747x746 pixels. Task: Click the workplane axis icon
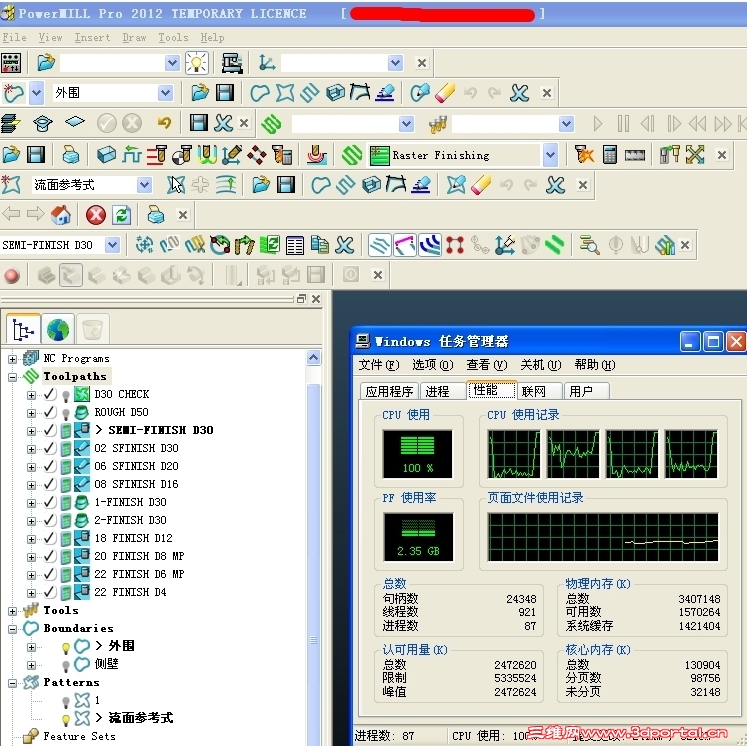[x=267, y=63]
